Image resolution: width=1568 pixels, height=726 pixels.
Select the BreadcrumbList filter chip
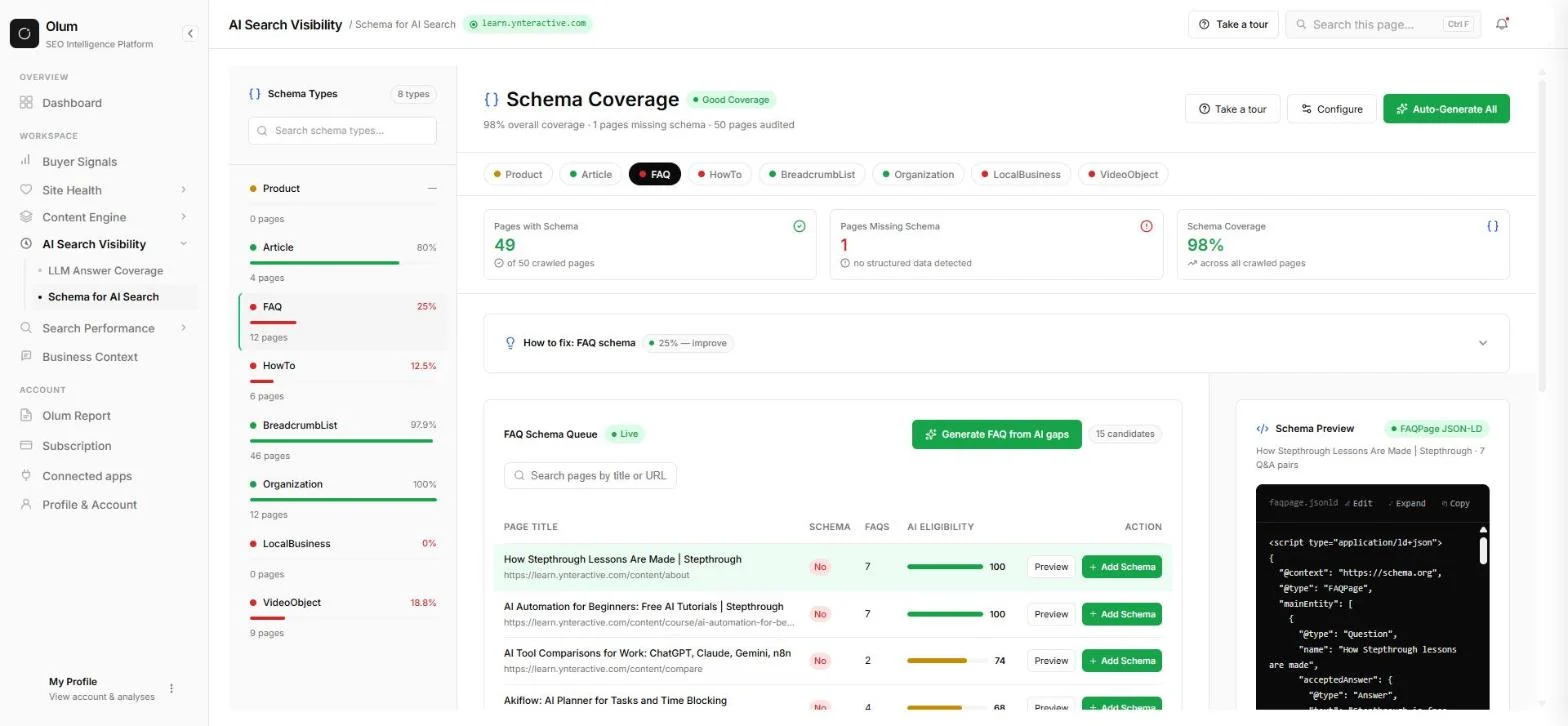point(811,174)
